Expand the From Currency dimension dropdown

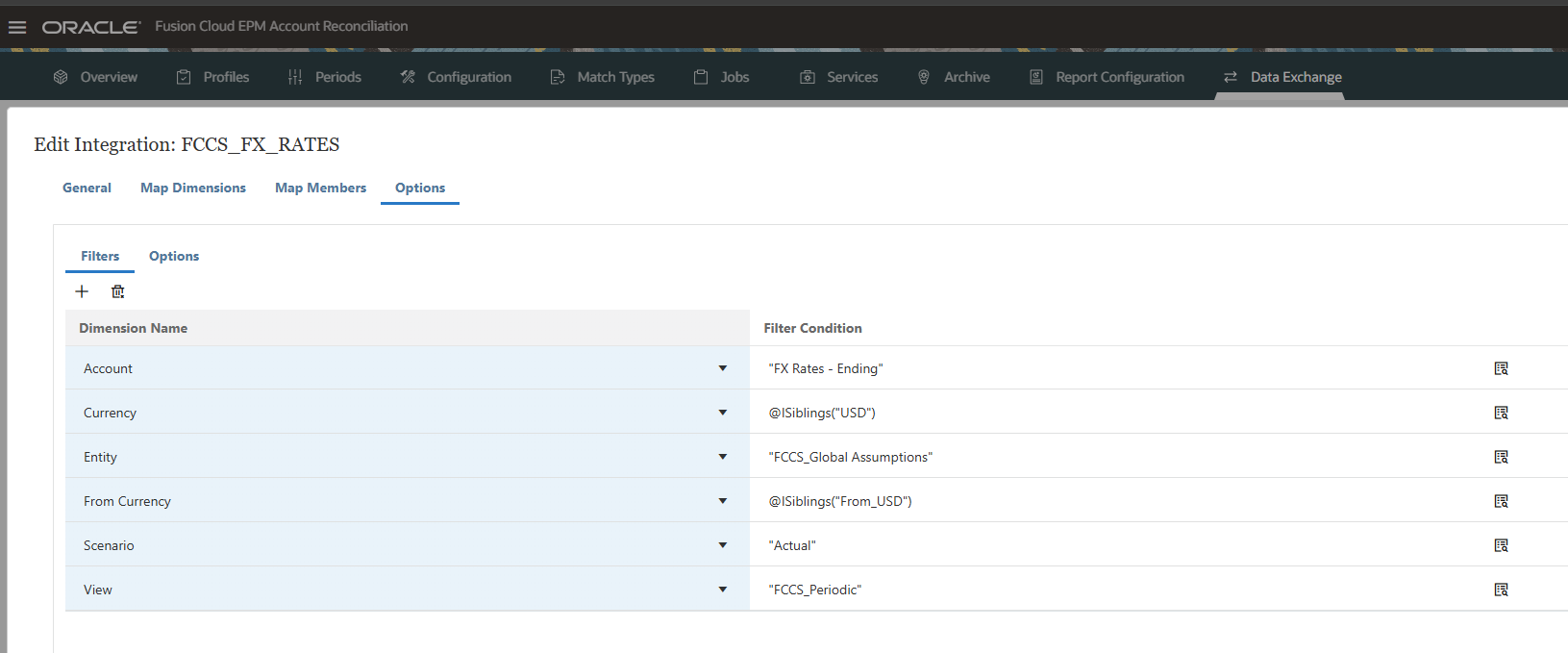pos(723,501)
